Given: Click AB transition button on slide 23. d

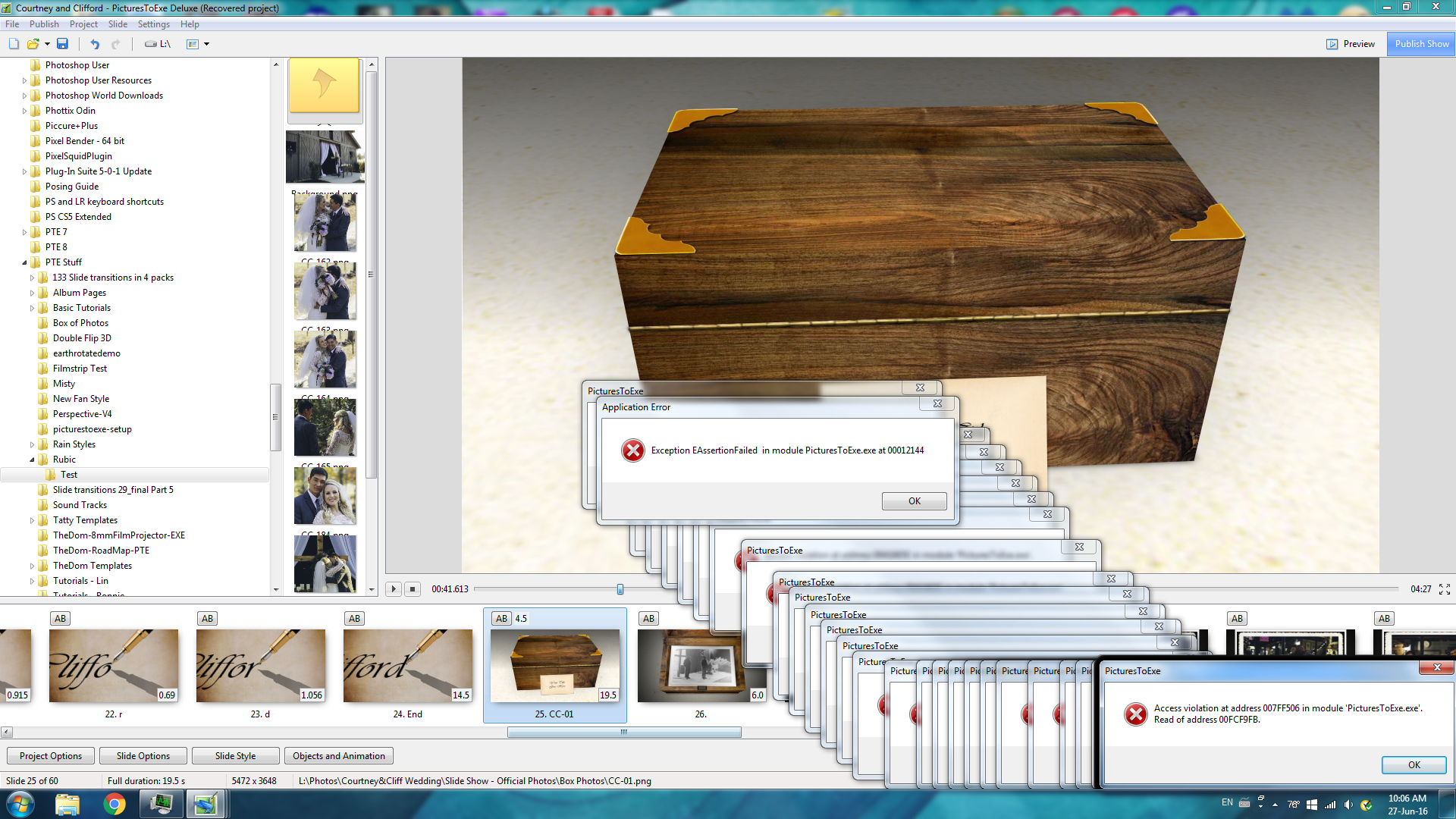Looking at the screenshot, I should click(208, 619).
